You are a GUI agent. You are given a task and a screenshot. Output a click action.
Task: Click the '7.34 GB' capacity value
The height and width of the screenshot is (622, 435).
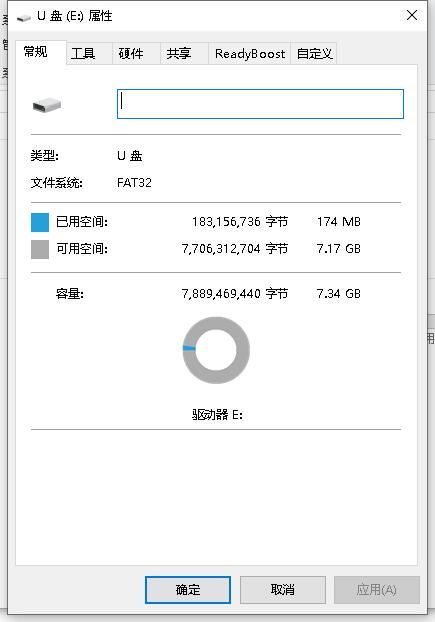click(339, 294)
